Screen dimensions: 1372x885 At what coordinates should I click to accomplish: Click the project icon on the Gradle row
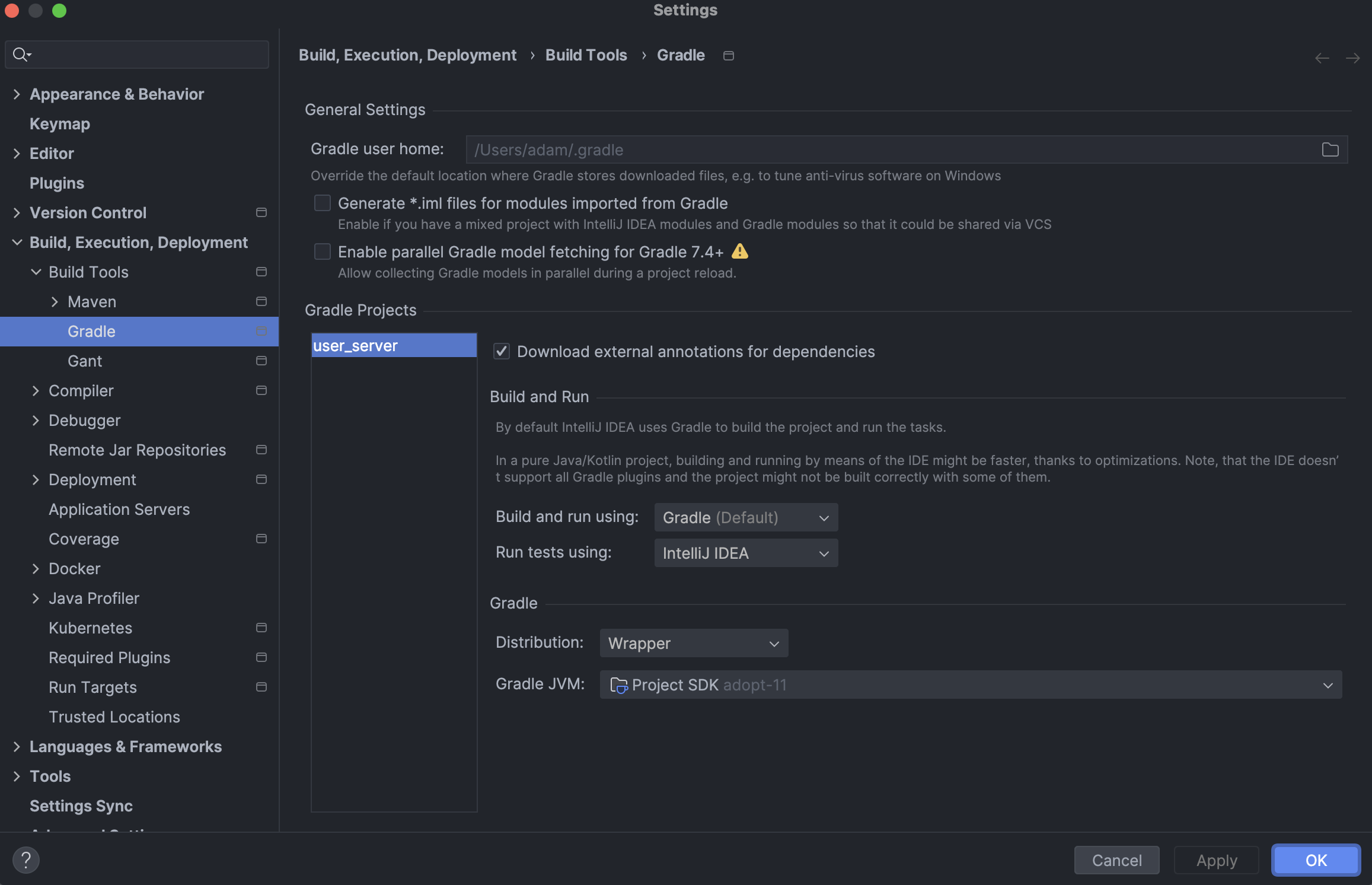point(261,331)
